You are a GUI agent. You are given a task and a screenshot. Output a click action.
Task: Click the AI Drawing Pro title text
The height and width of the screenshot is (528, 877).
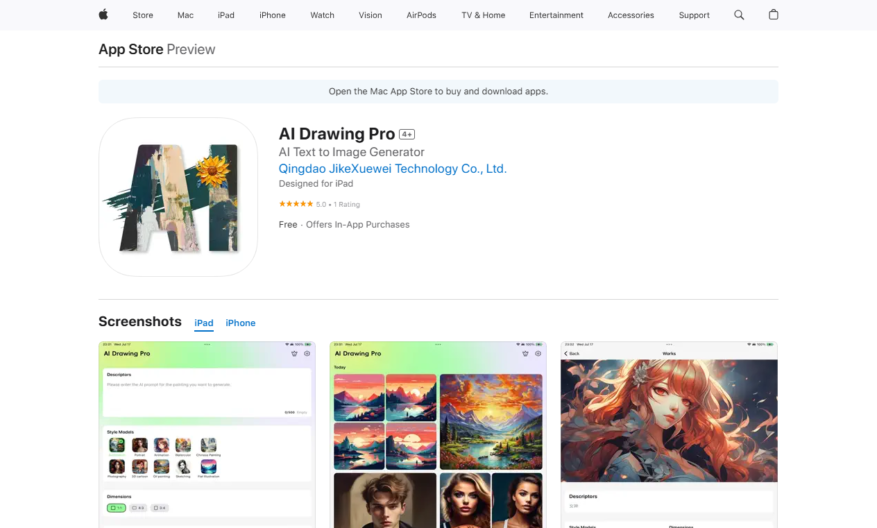(x=337, y=134)
